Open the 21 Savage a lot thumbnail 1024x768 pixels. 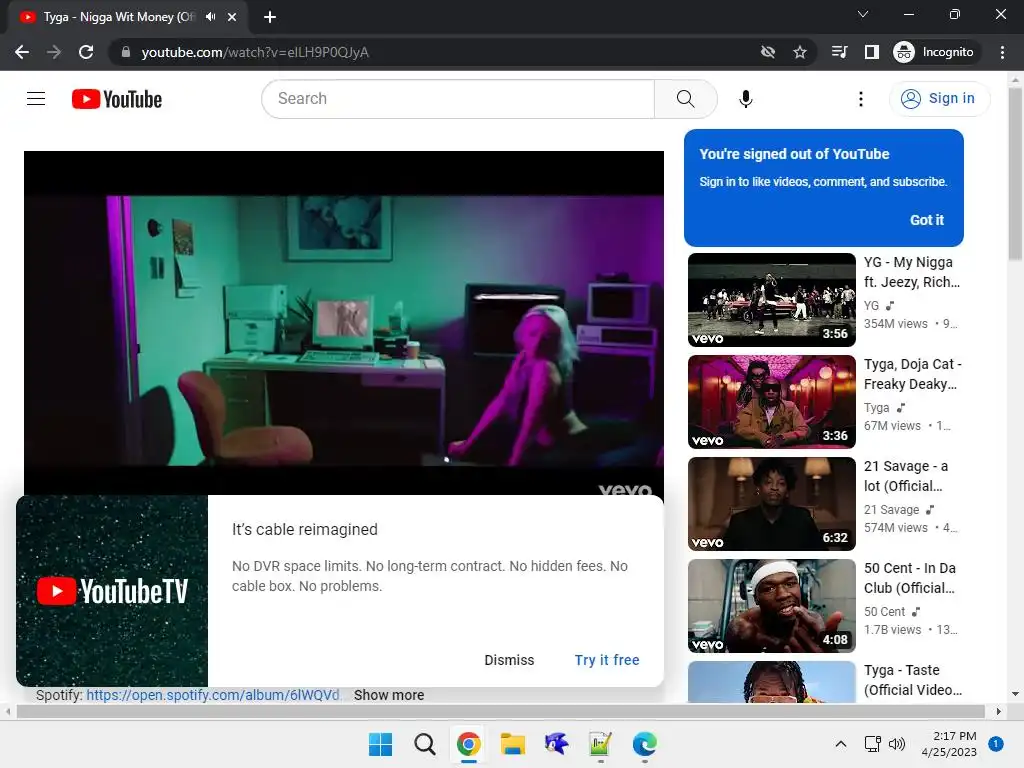pos(771,504)
